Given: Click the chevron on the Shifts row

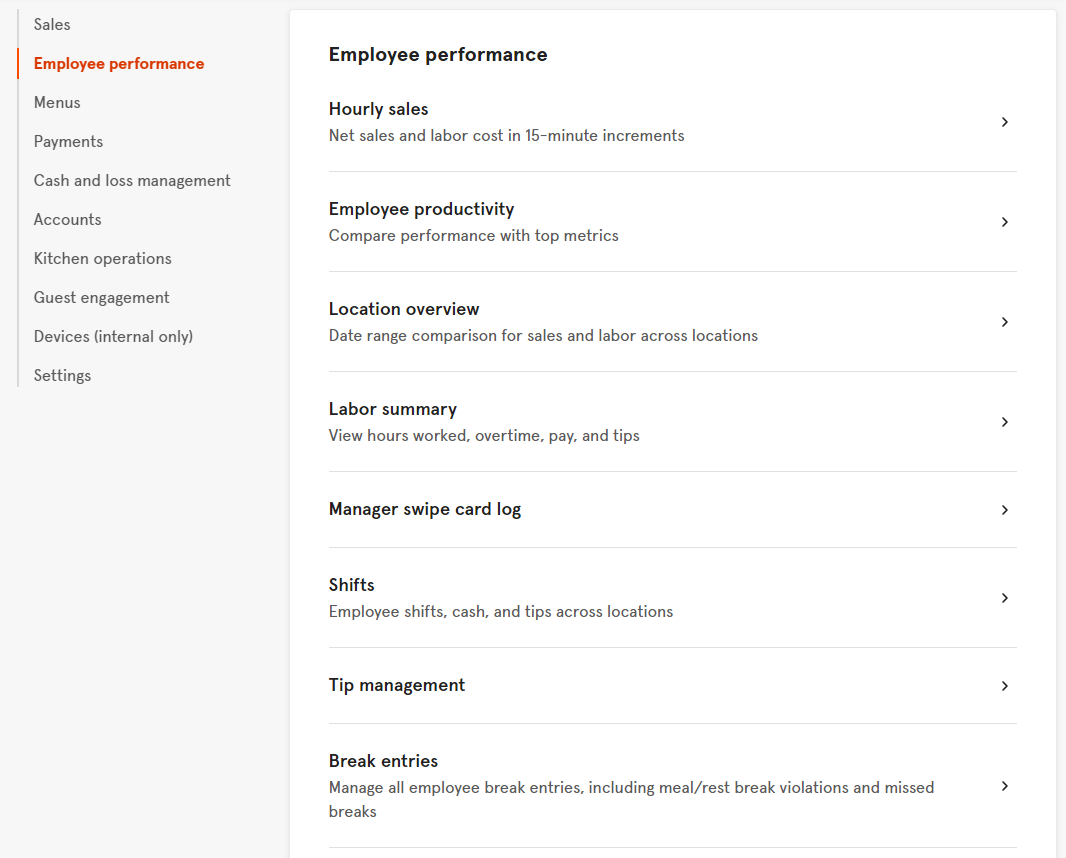Looking at the screenshot, I should tap(1004, 598).
